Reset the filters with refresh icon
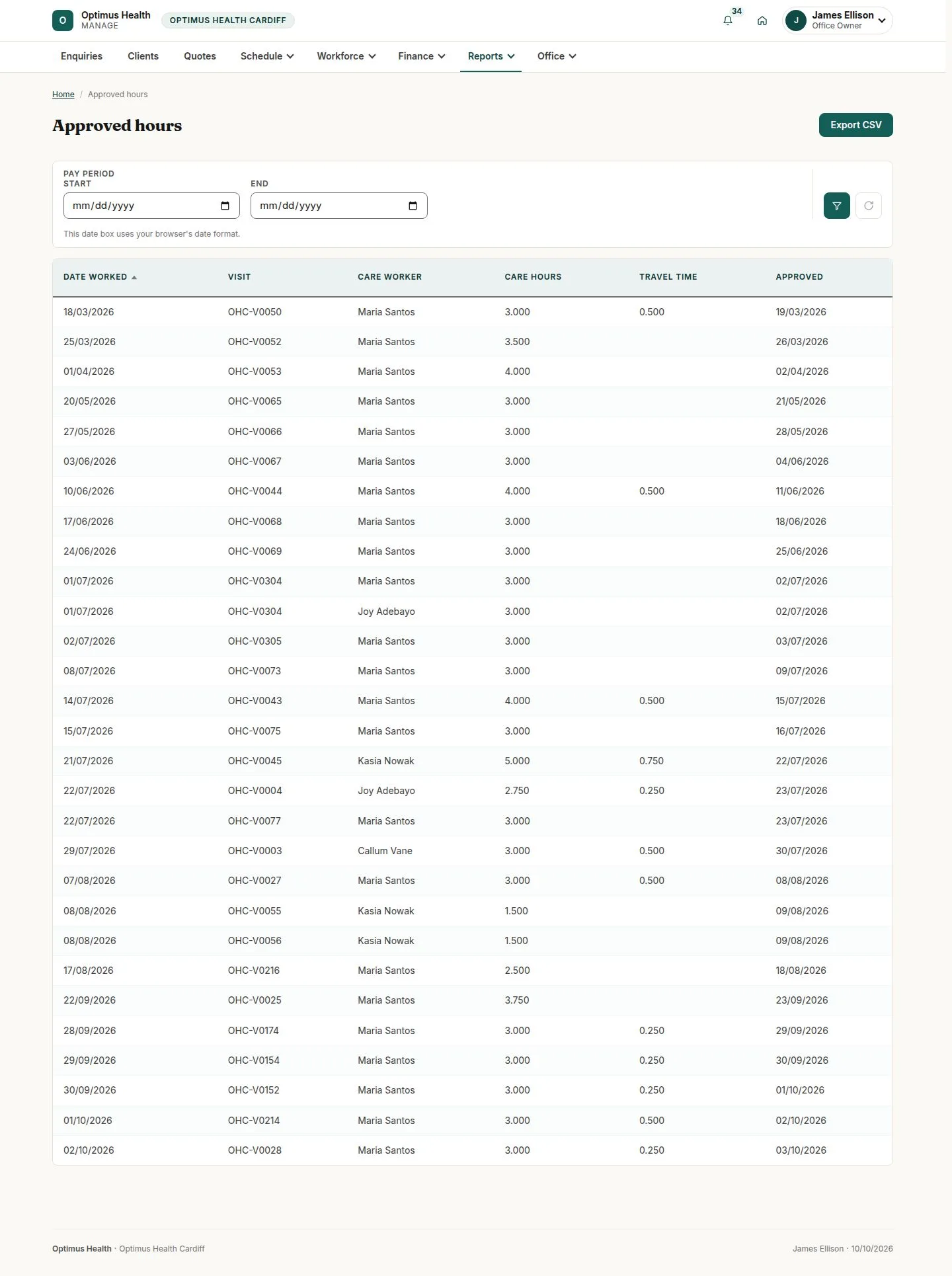The image size is (952, 1276). tap(869, 206)
